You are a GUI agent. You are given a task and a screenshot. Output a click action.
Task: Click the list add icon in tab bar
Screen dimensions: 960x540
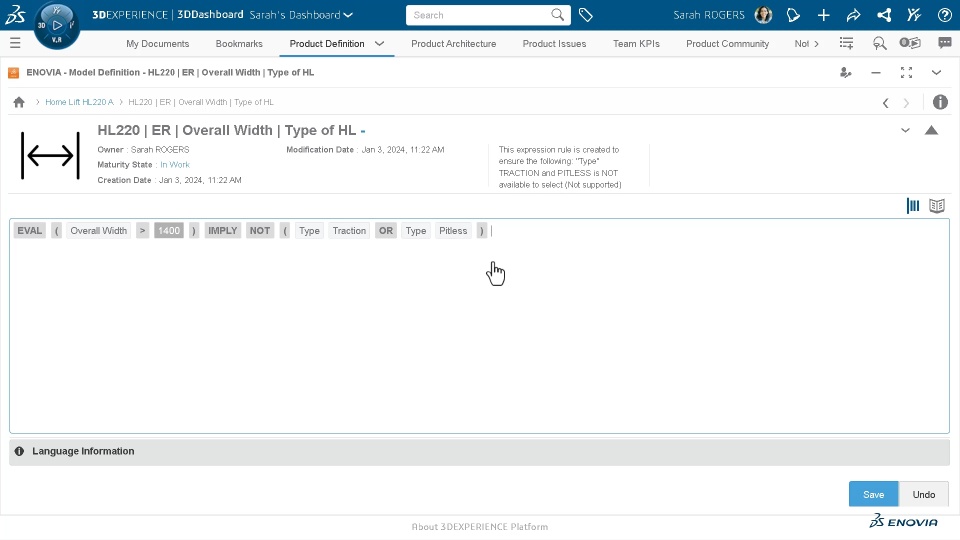click(846, 43)
